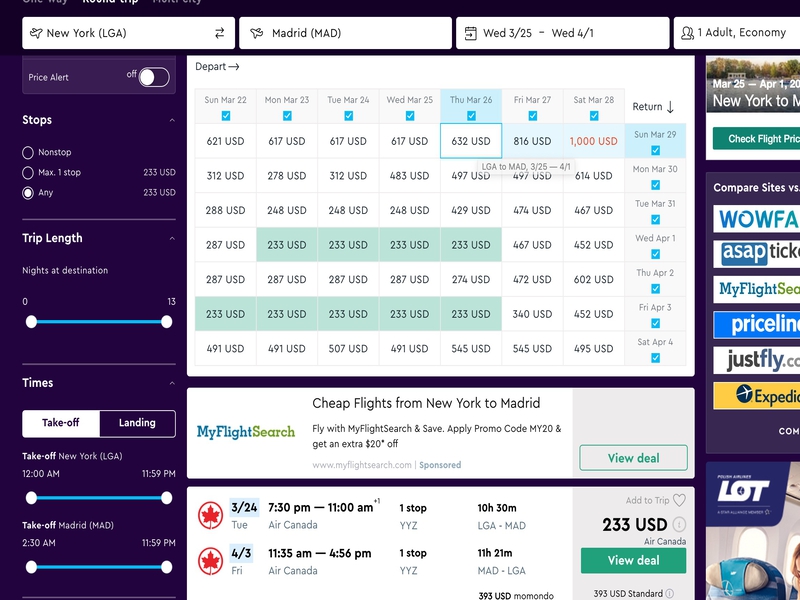Uncheck the Thu Mar 26 departure checkbox
Screen dimensions: 800x600
pyautogui.click(x=471, y=116)
